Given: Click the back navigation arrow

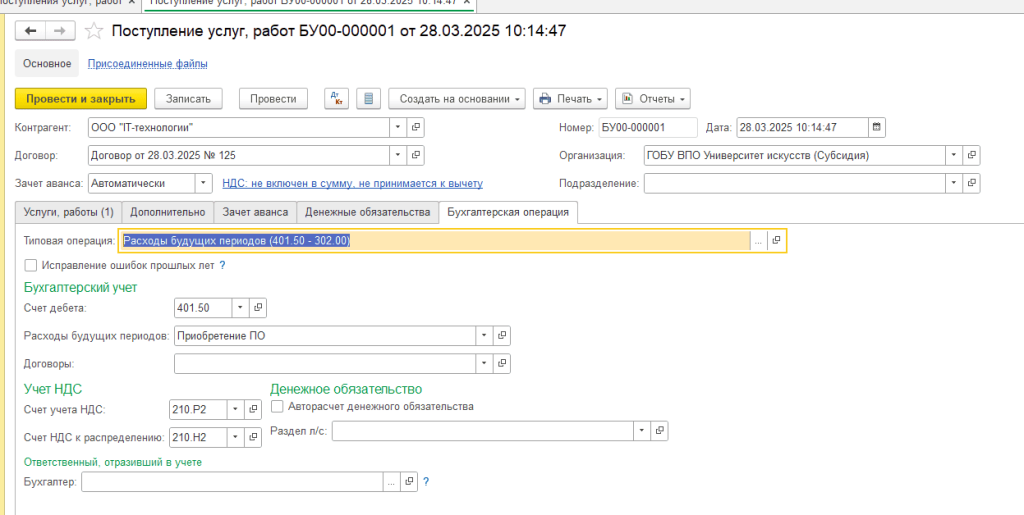Looking at the screenshot, I should tap(30, 31).
